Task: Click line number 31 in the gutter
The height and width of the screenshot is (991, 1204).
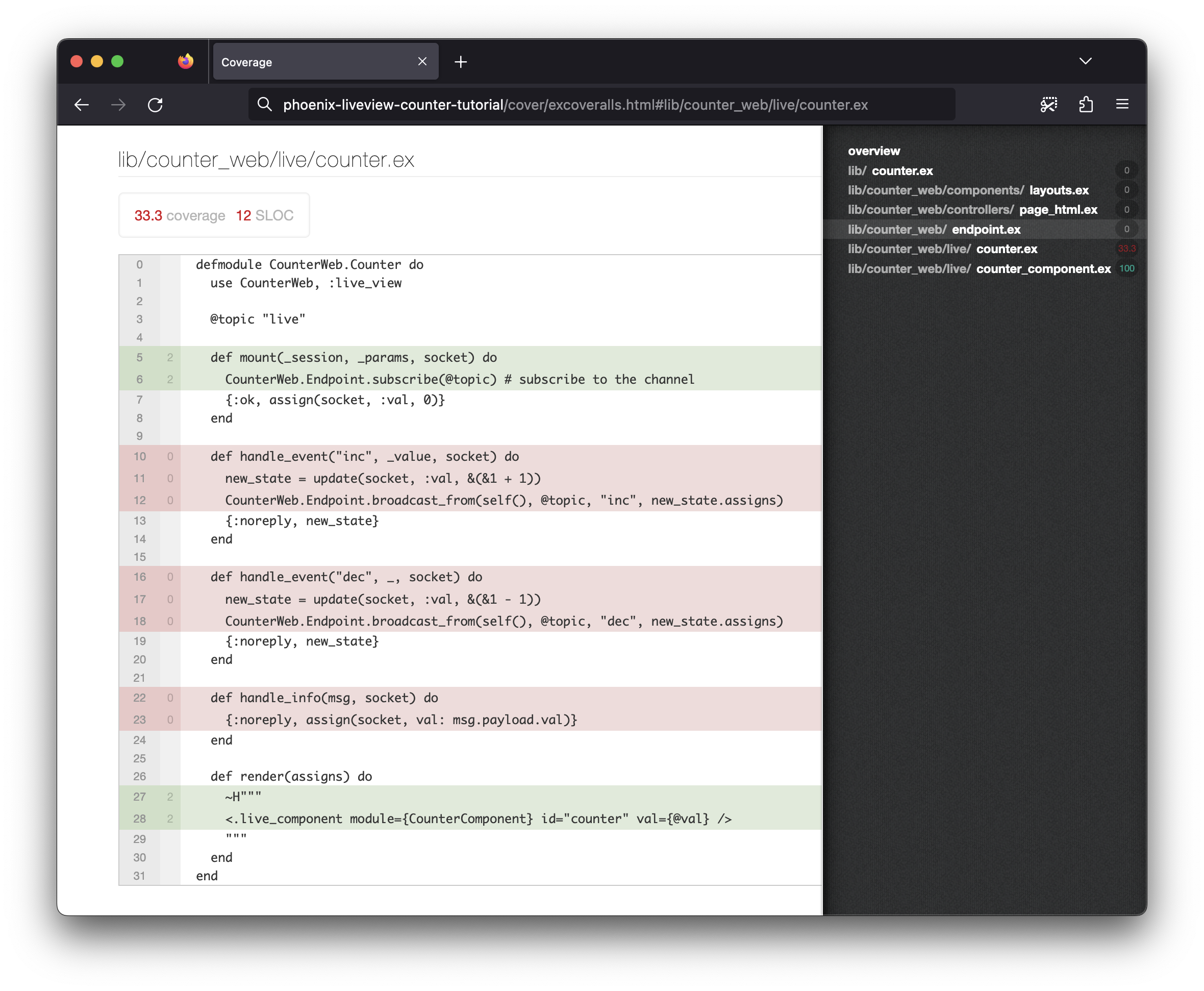Action: click(x=139, y=876)
